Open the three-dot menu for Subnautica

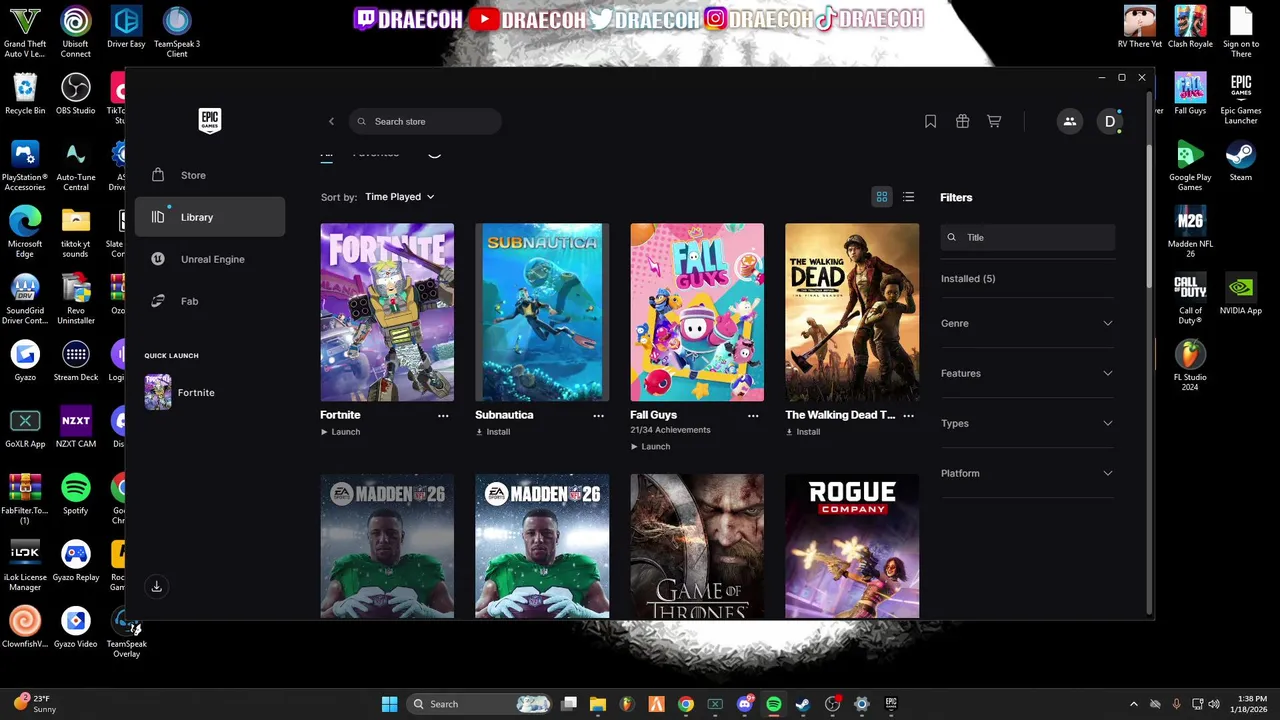click(x=598, y=415)
